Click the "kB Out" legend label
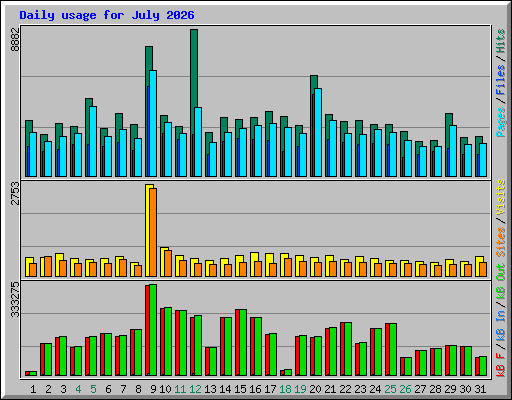 [501, 281]
